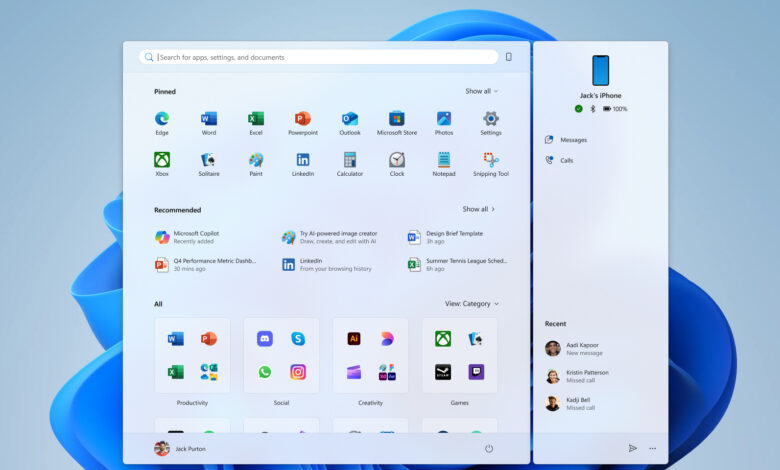
Task: Open LinkedIn from the Pinned apps
Action: click(303, 164)
